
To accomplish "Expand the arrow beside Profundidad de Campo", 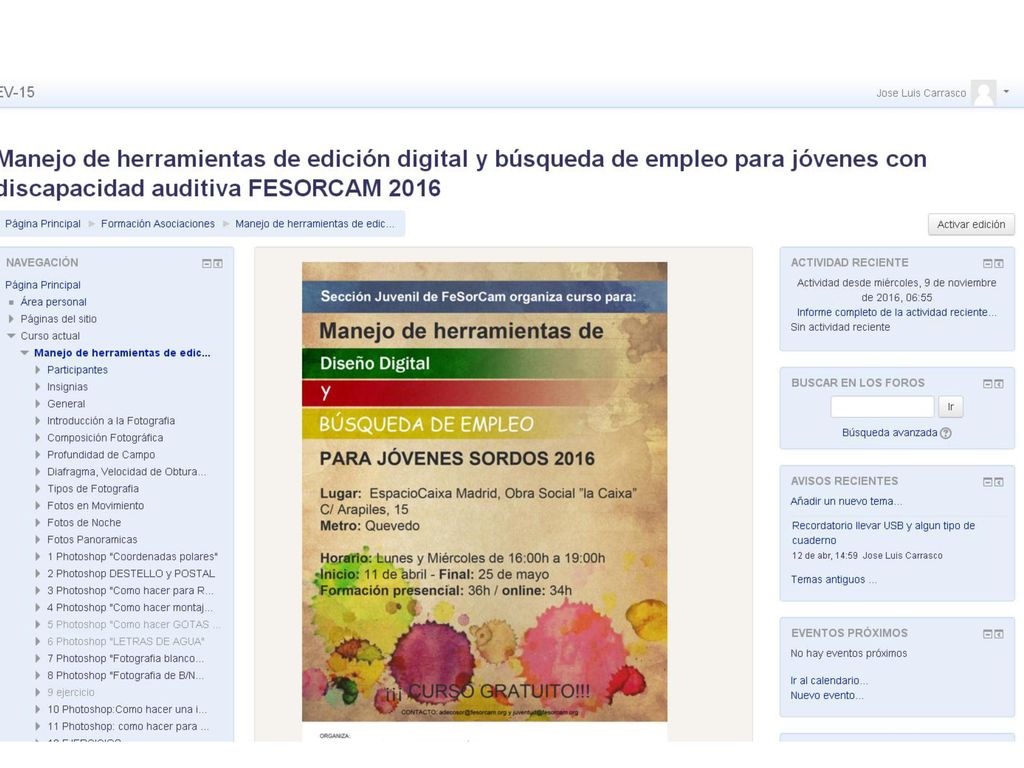I will (x=38, y=455).
